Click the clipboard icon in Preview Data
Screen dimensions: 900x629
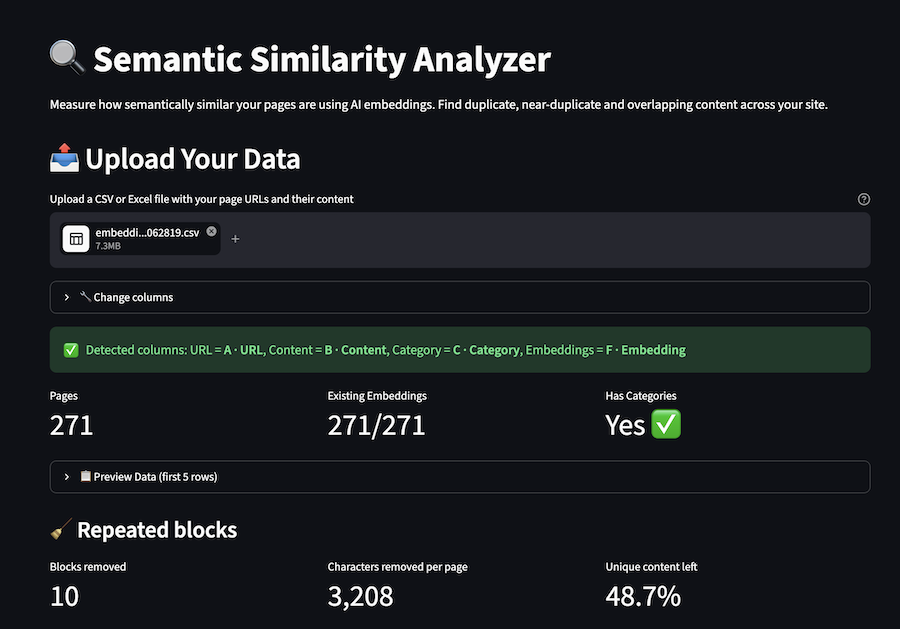86,476
